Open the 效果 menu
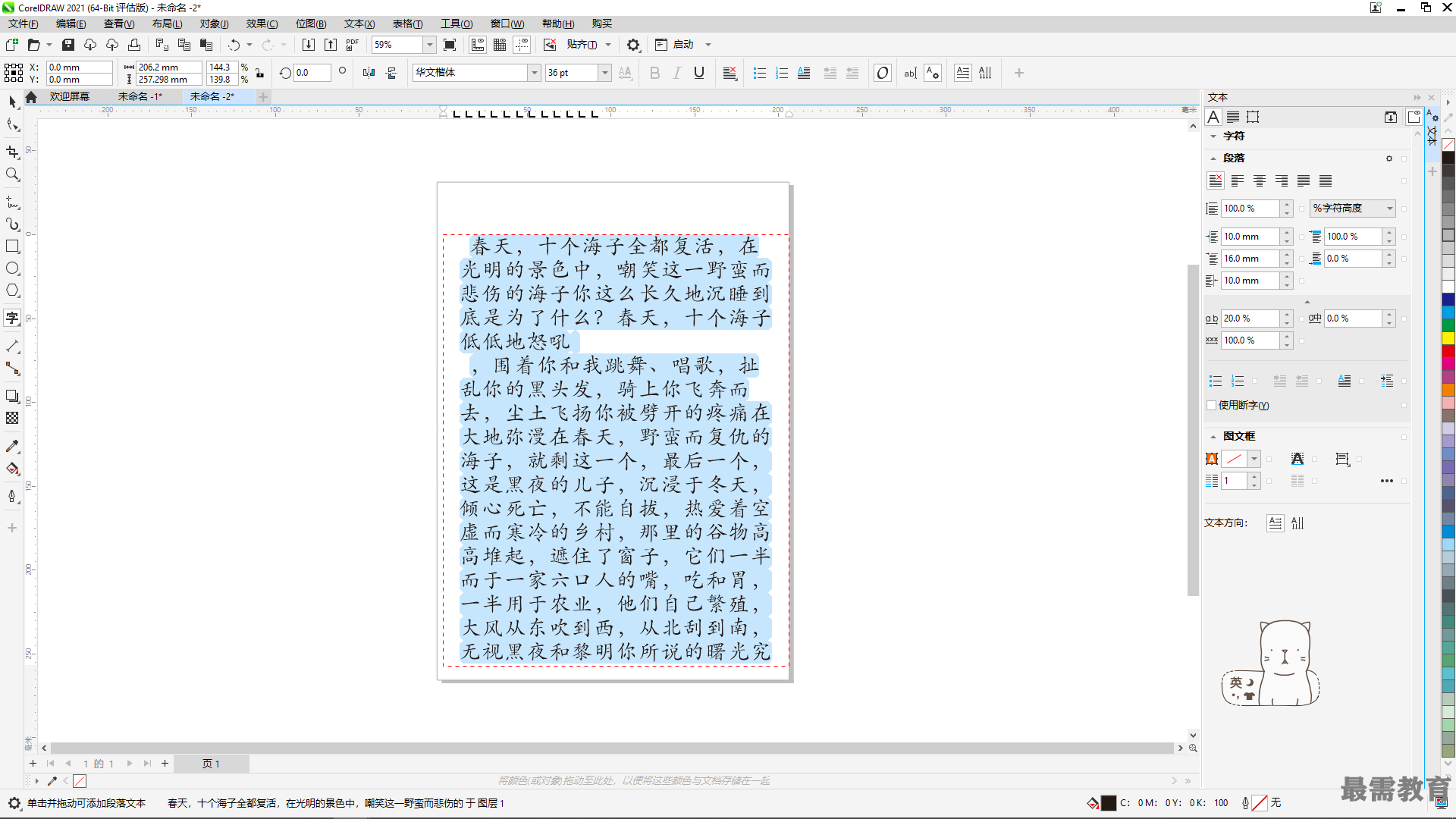This screenshot has width=1456, height=819. 262,24
